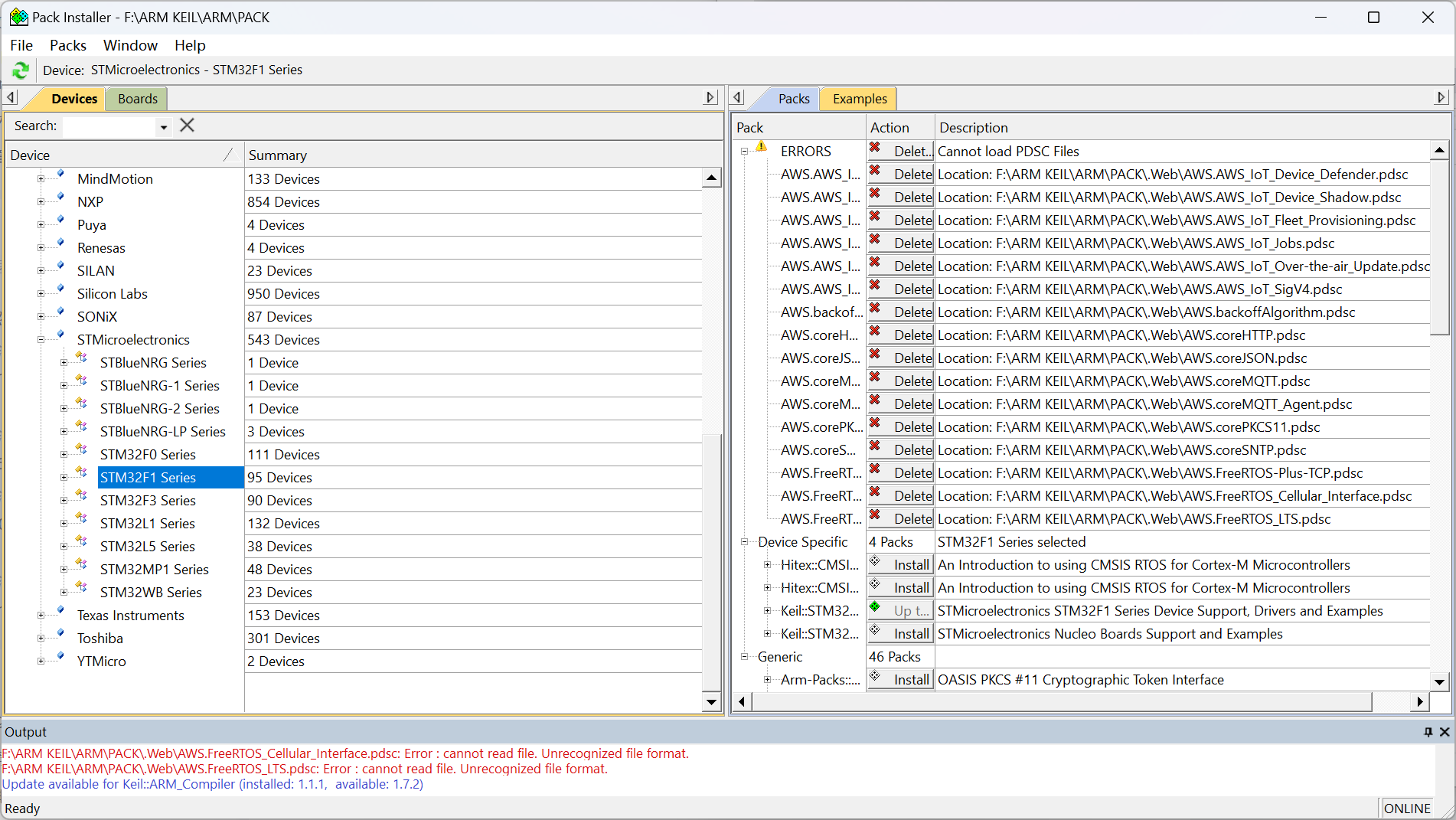
Task: Select the Devices tab
Action: coord(74,99)
